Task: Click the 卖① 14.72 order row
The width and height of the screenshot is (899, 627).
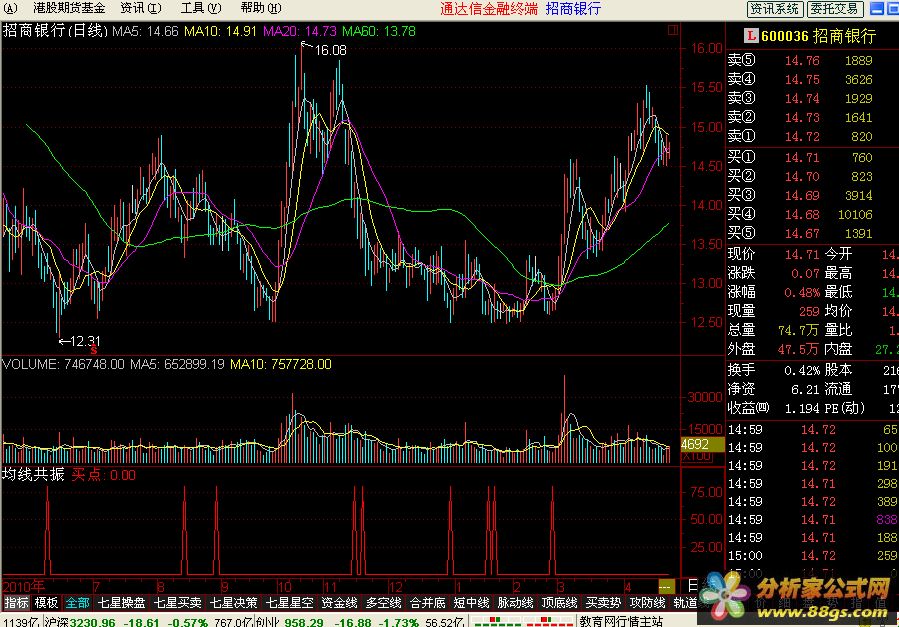Action: pyautogui.click(x=800, y=136)
